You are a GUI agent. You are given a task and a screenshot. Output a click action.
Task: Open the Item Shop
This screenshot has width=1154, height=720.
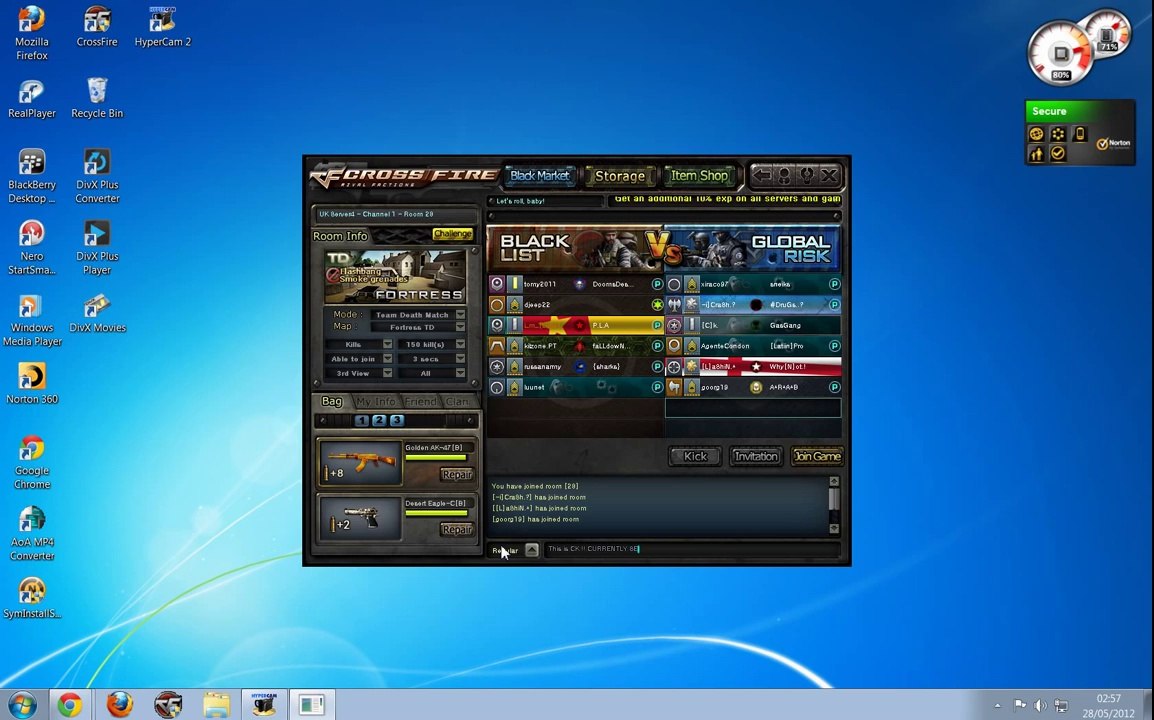coord(699,176)
